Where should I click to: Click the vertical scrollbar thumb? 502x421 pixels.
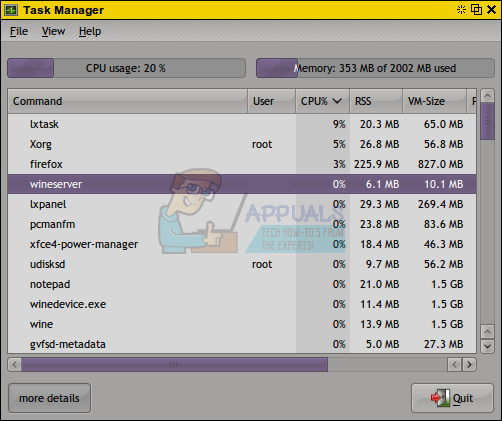pos(487,121)
